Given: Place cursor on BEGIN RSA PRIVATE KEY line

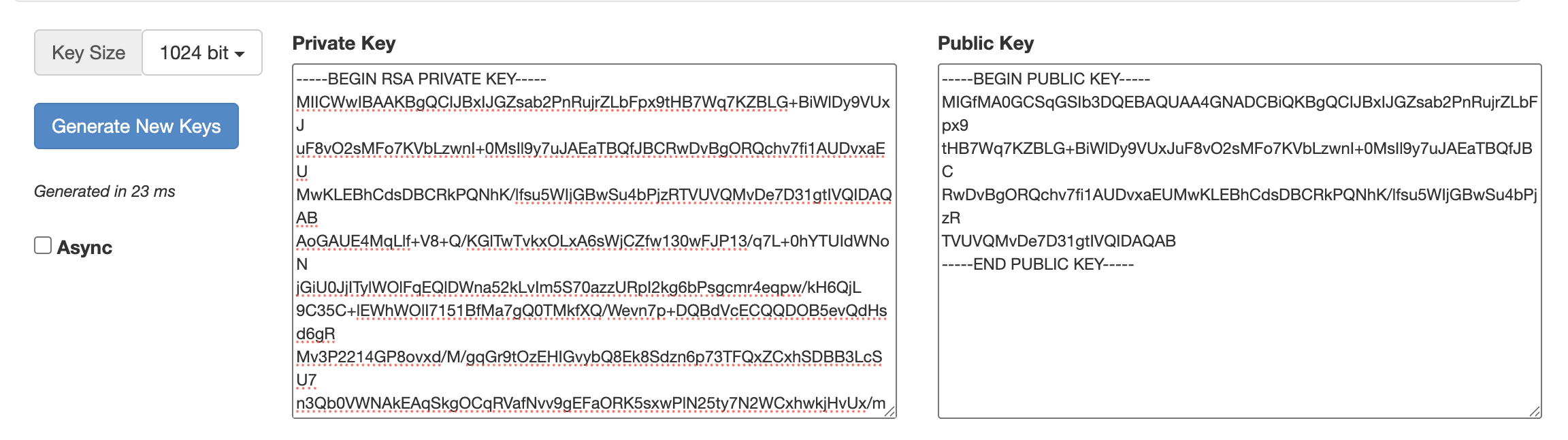Looking at the screenshot, I should [421, 79].
